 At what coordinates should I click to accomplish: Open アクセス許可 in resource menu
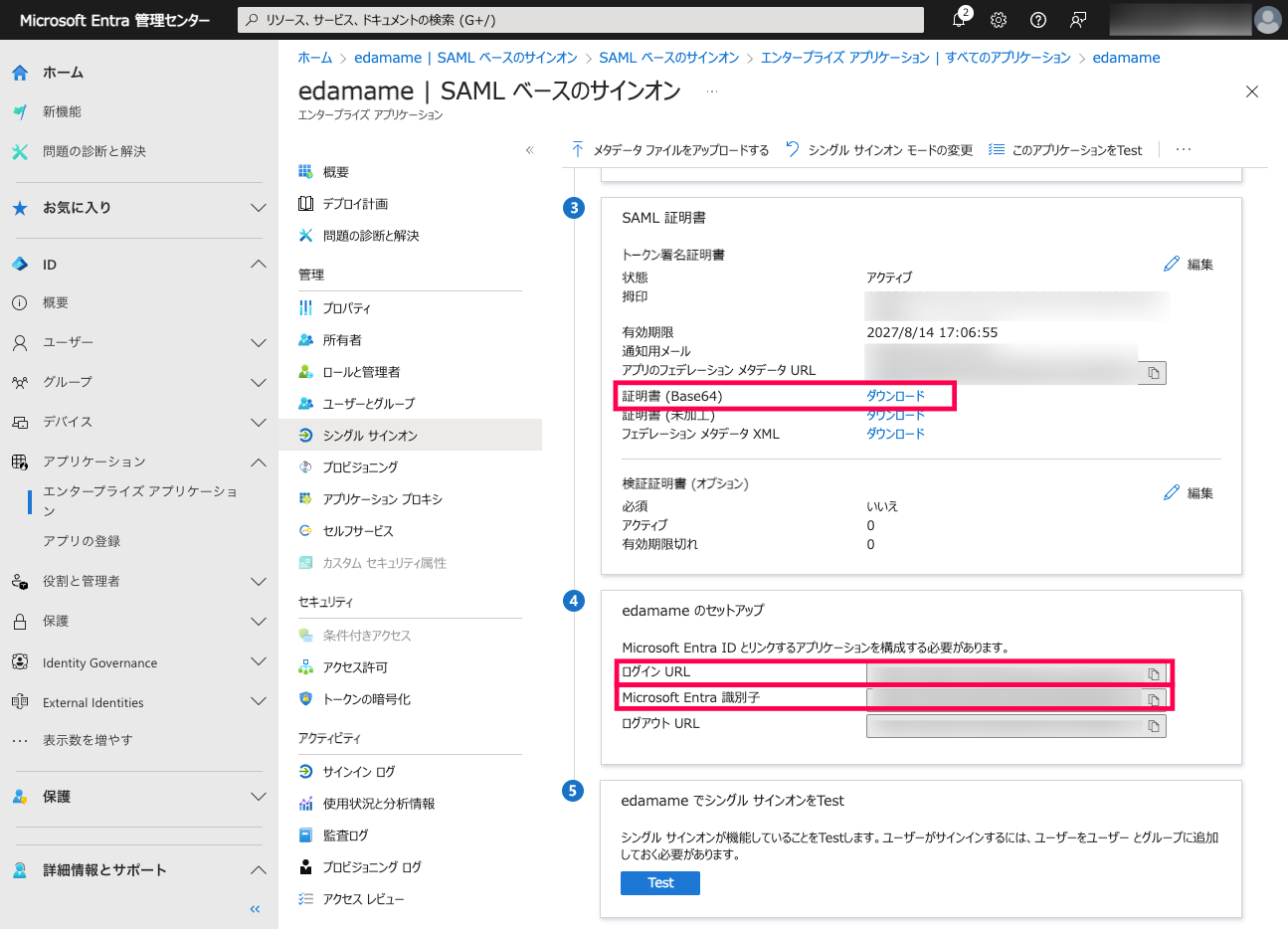tap(355, 667)
